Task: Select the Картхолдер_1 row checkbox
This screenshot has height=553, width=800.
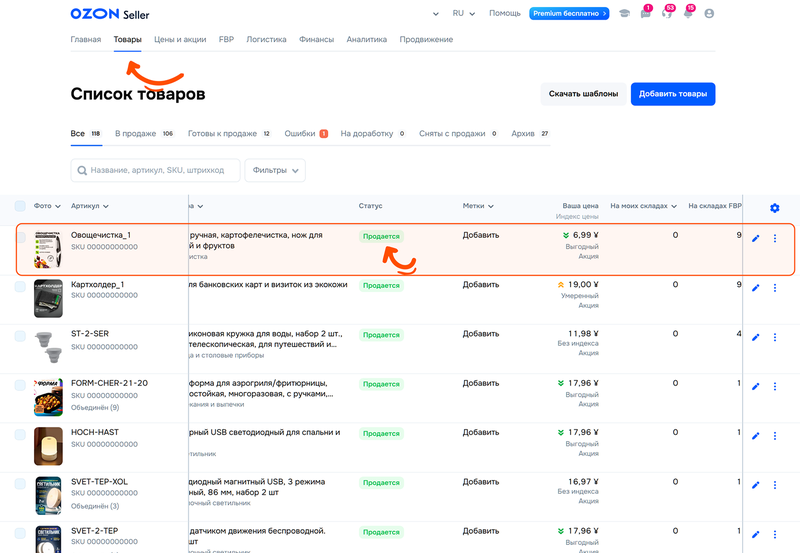Action: [20, 287]
